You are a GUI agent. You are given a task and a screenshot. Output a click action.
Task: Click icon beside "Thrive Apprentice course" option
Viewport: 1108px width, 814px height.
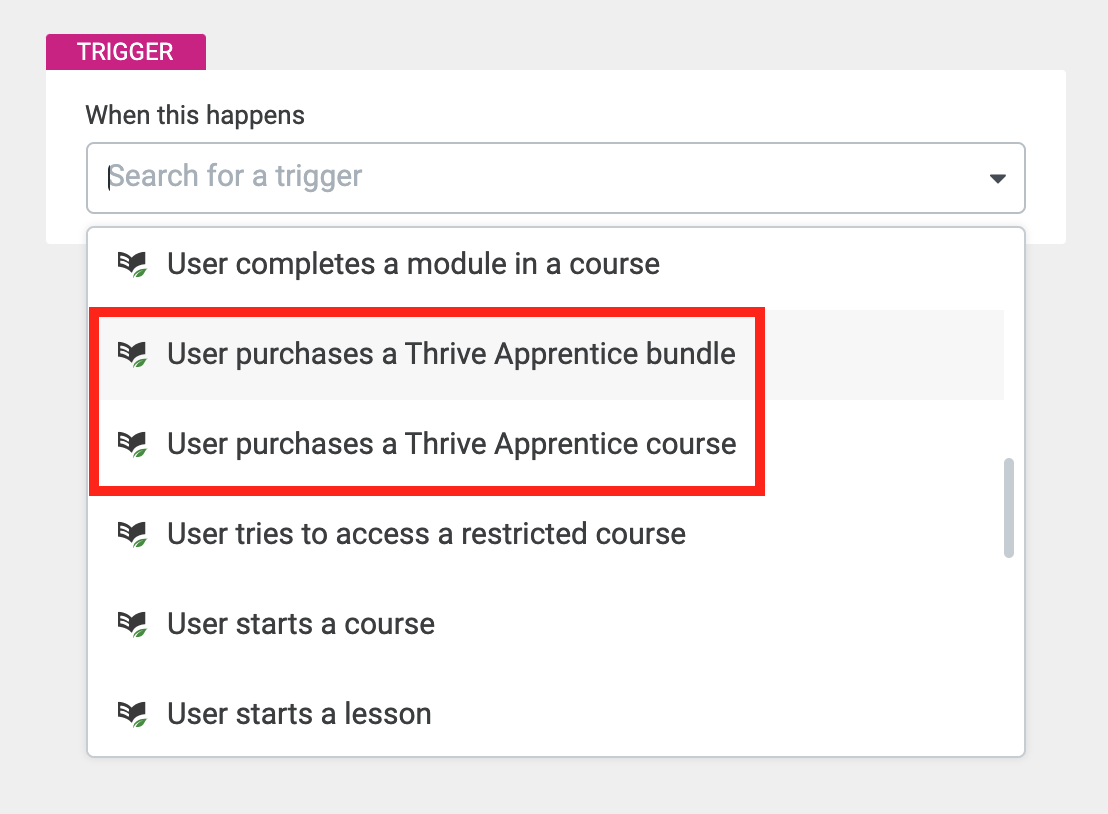click(x=132, y=444)
